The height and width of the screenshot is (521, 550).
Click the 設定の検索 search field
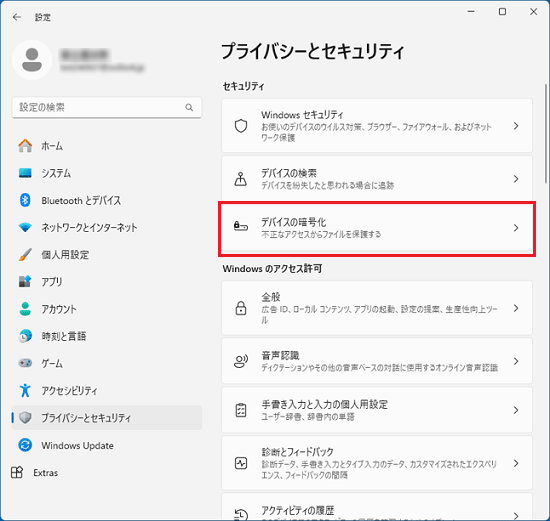107,107
